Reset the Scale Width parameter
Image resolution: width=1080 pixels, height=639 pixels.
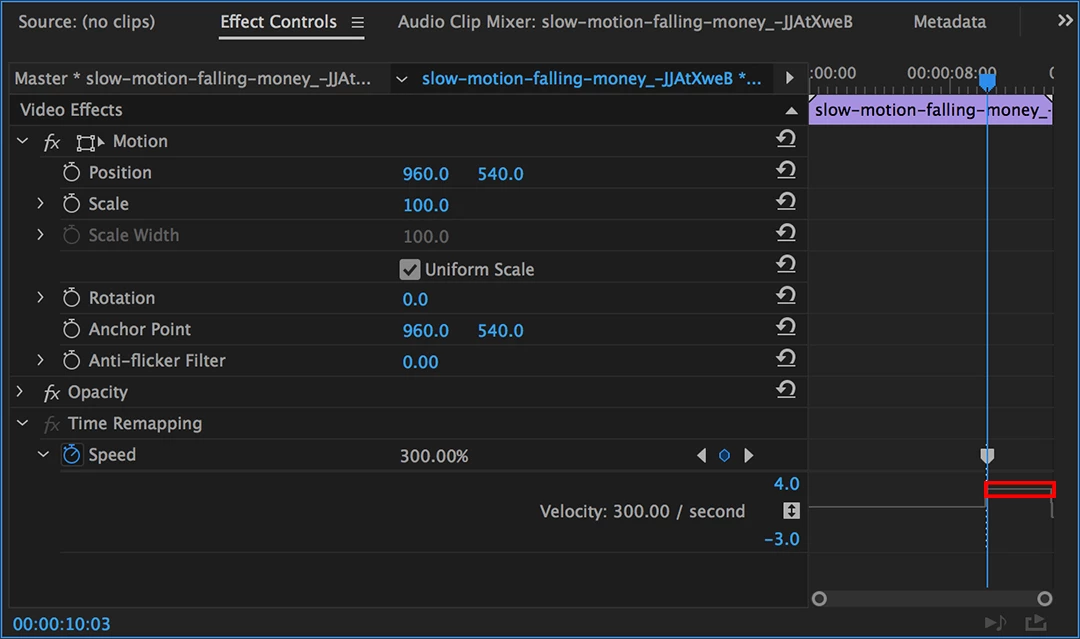(786, 233)
